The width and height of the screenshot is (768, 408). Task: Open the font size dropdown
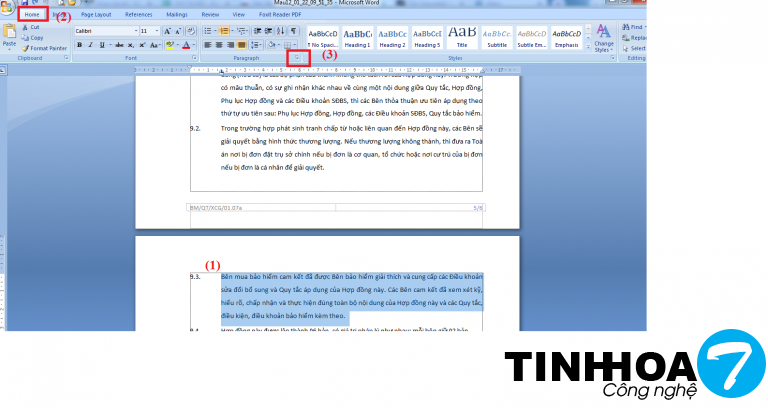(x=150, y=31)
